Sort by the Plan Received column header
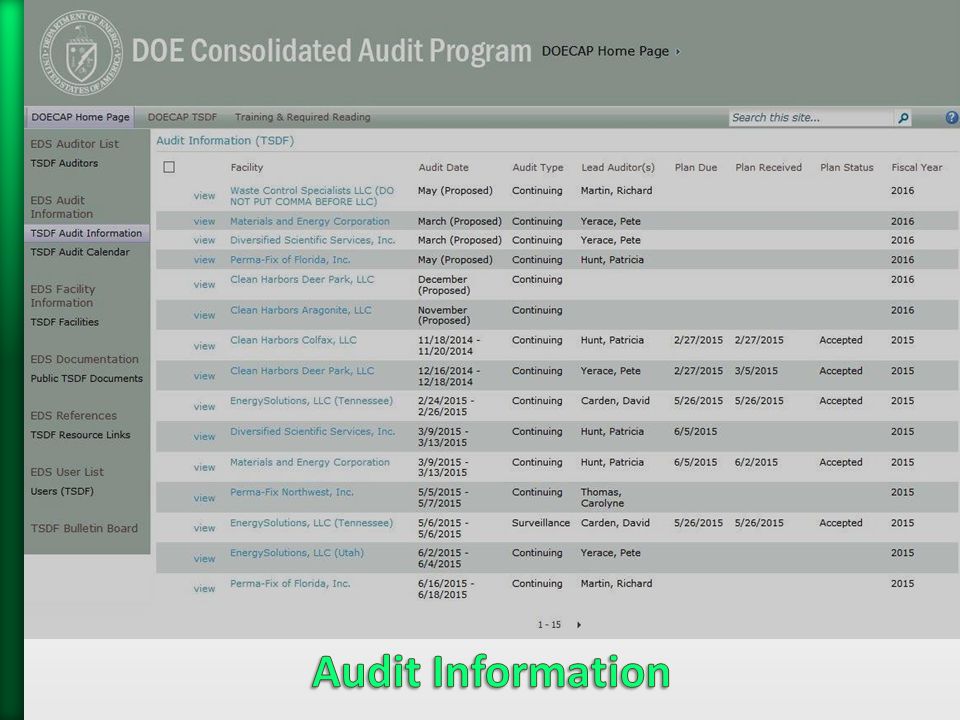Screen dimensions: 960x720 768,167
